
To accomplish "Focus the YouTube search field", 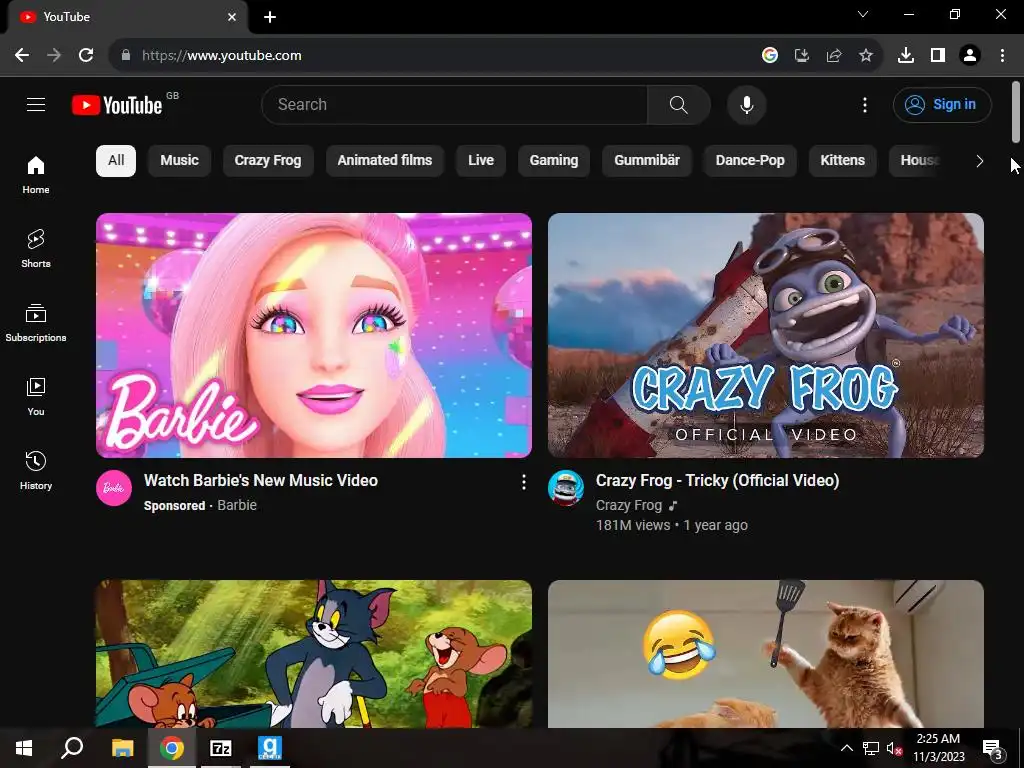I will (455, 104).
